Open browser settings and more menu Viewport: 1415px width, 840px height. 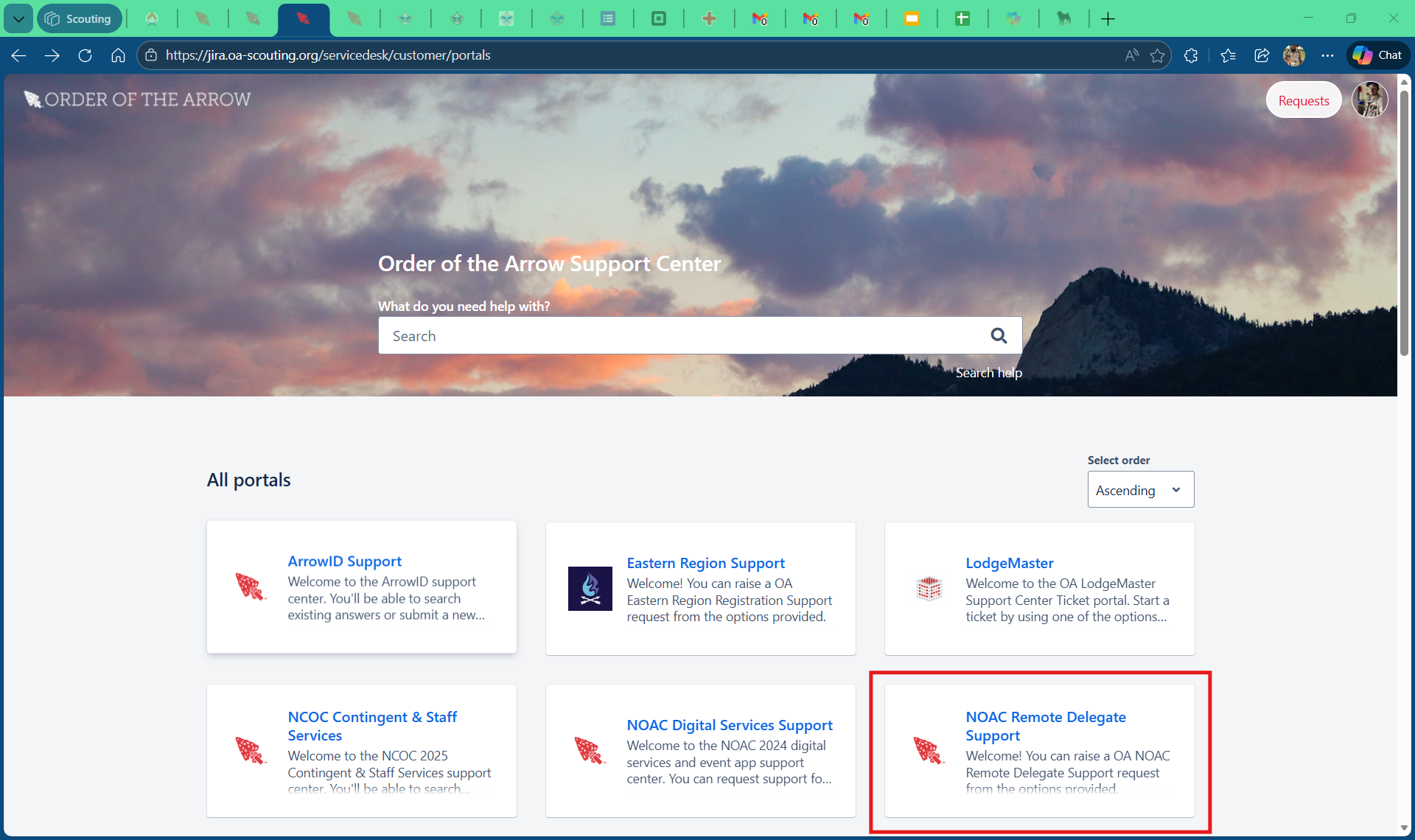(1327, 55)
